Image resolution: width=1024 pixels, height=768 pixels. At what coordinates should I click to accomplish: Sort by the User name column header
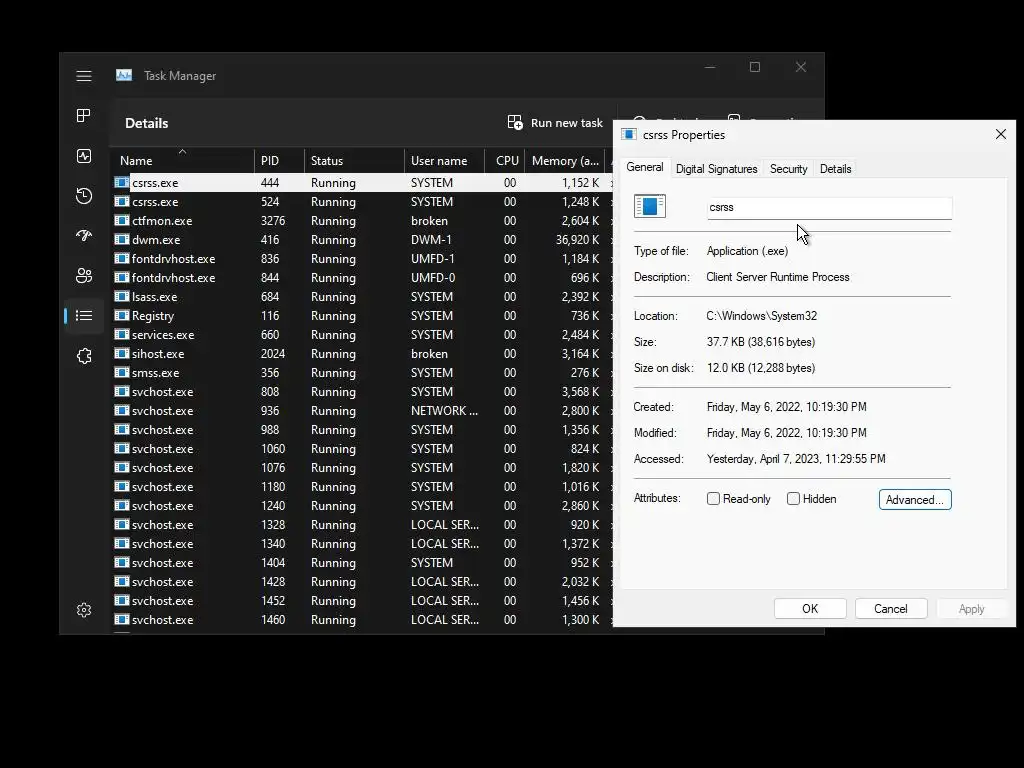pyautogui.click(x=444, y=161)
